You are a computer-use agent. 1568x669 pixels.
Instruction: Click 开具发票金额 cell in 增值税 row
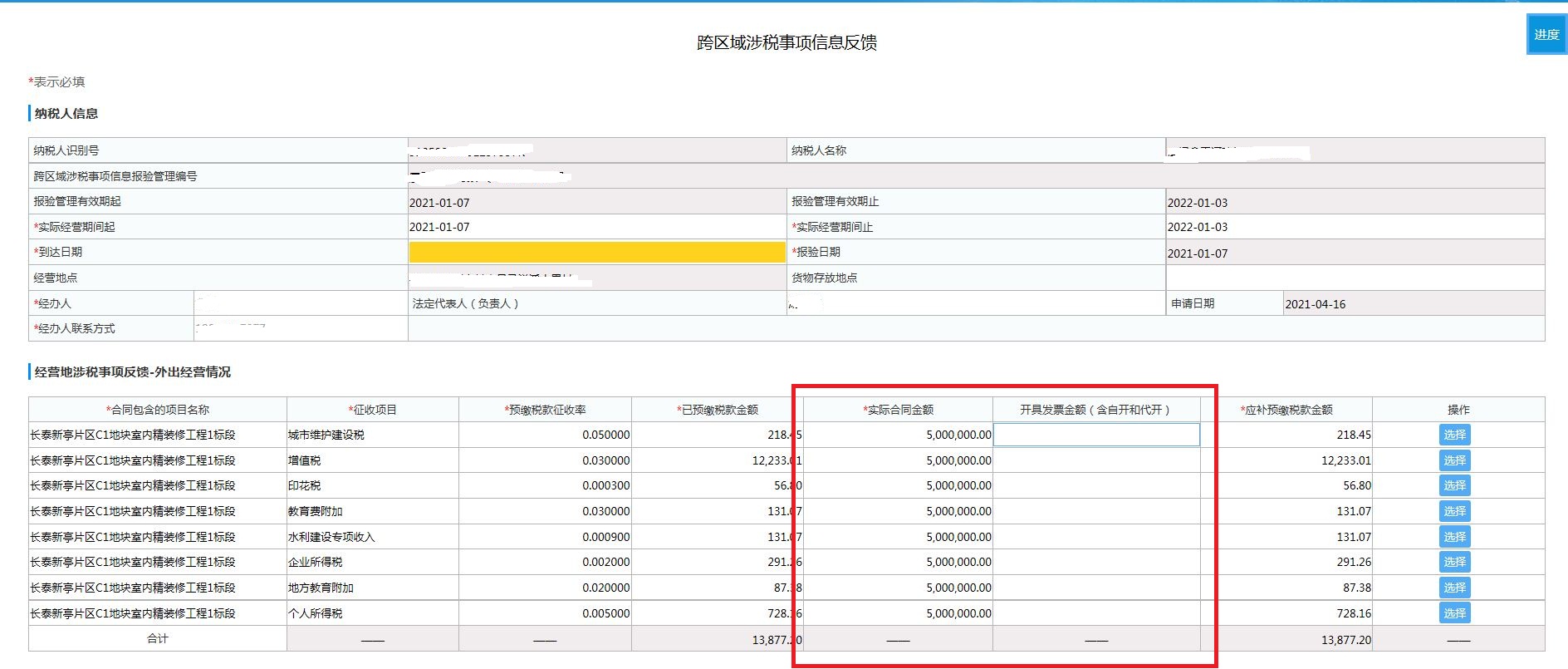tap(1096, 460)
